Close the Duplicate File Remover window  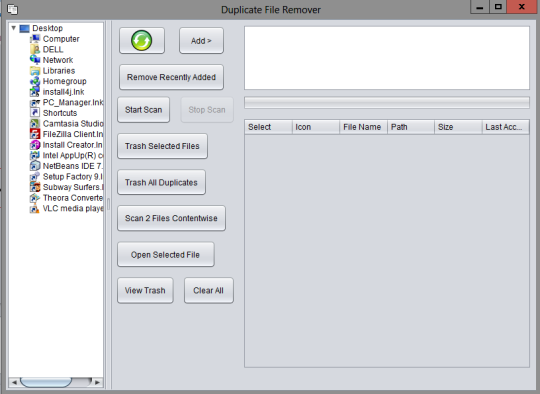point(522,7)
